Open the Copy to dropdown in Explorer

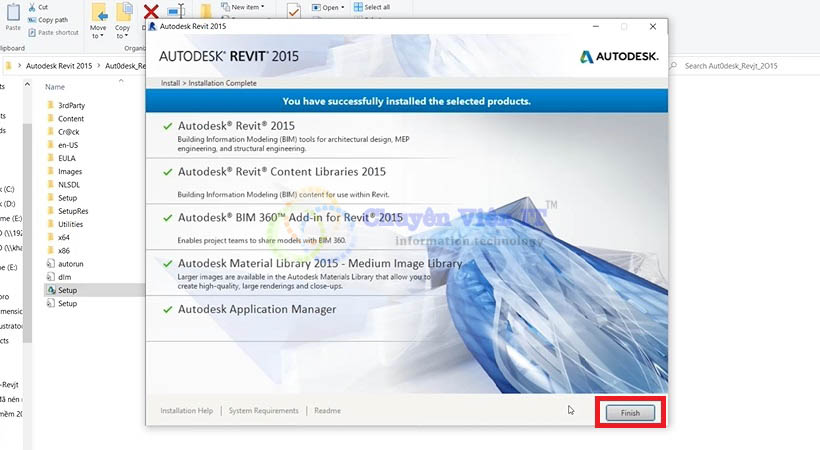pyautogui.click(x=122, y=21)
